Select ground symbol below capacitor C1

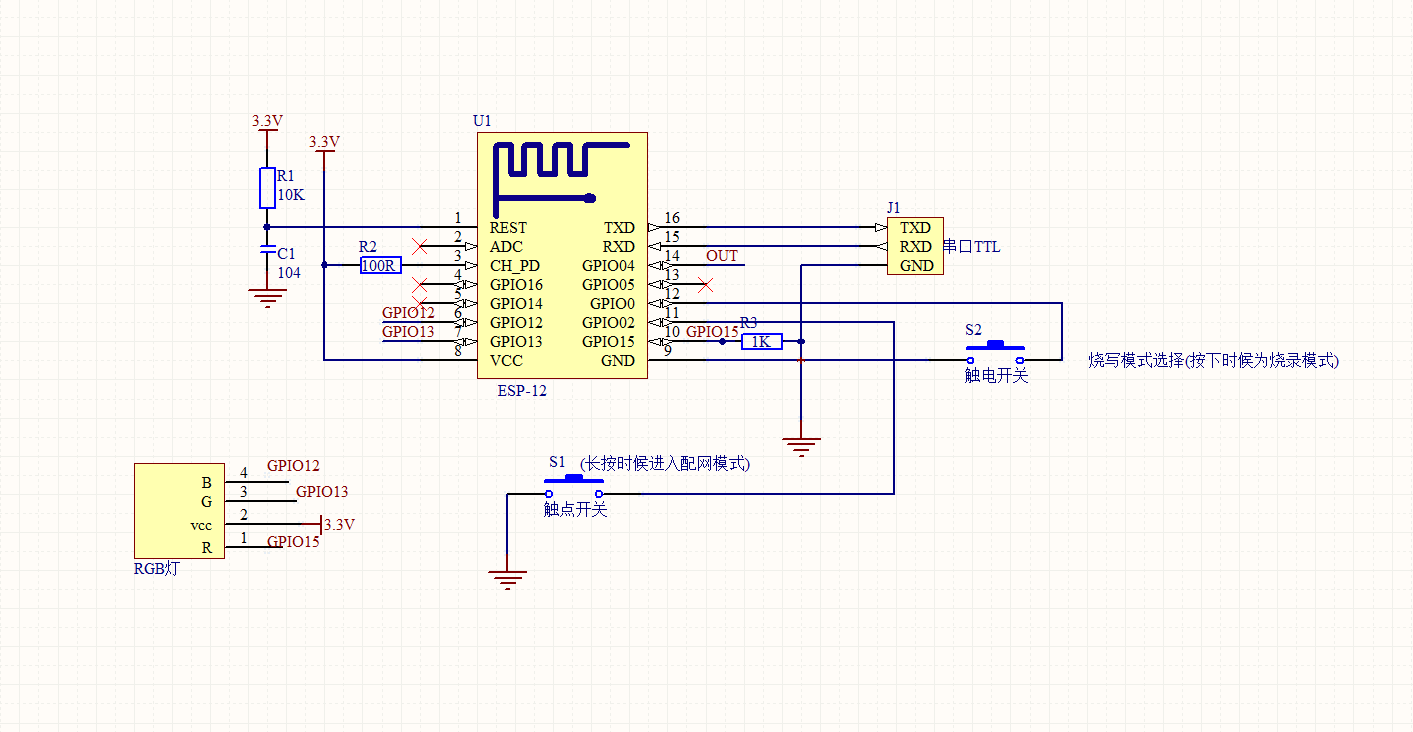pyautogui.click(x=267, y=297)
